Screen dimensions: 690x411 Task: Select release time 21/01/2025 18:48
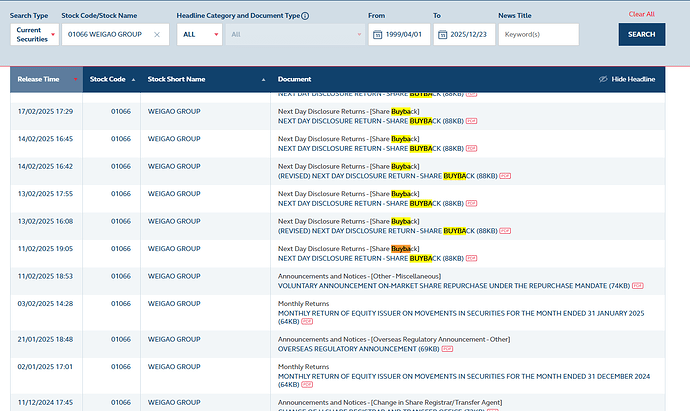coord(45,339)
